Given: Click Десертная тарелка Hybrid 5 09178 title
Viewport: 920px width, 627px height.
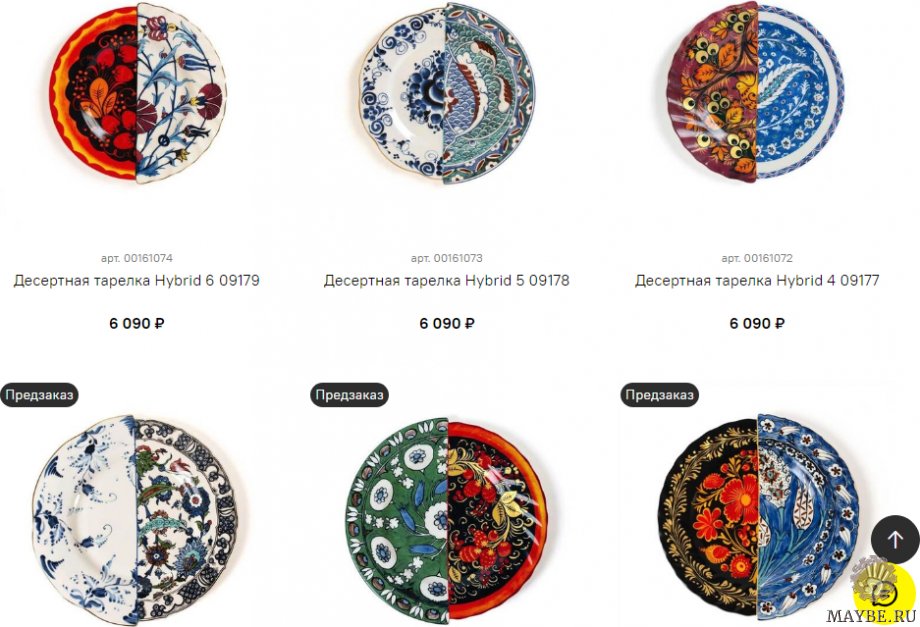Looking at the screenshot, I should 447,280.
